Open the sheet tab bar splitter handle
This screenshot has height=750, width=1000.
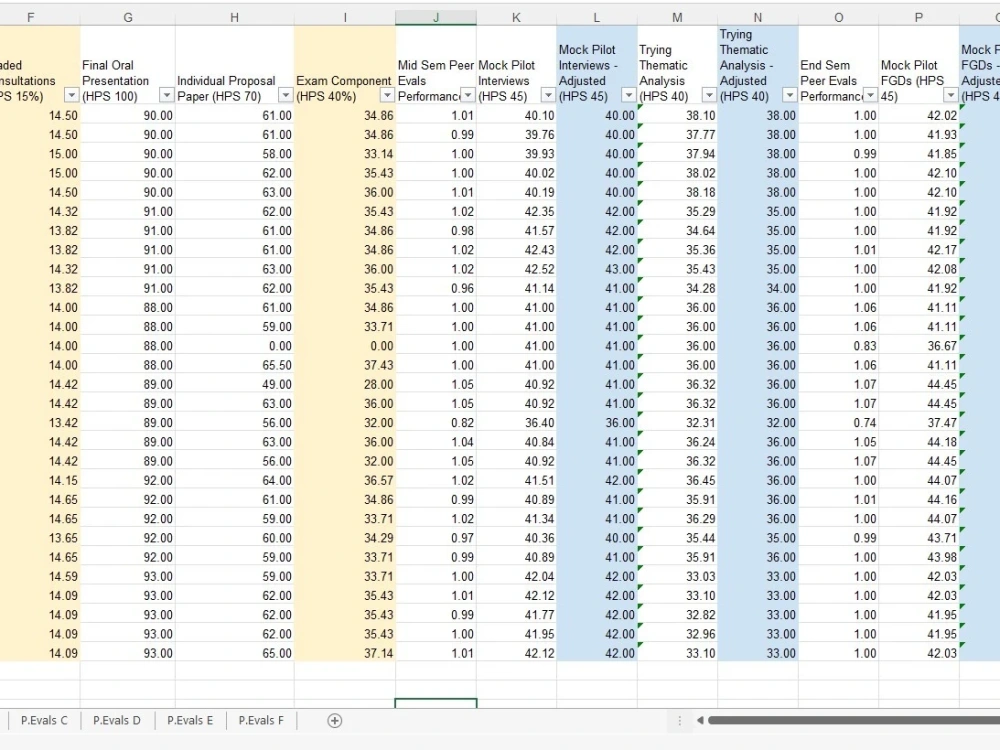679,721
